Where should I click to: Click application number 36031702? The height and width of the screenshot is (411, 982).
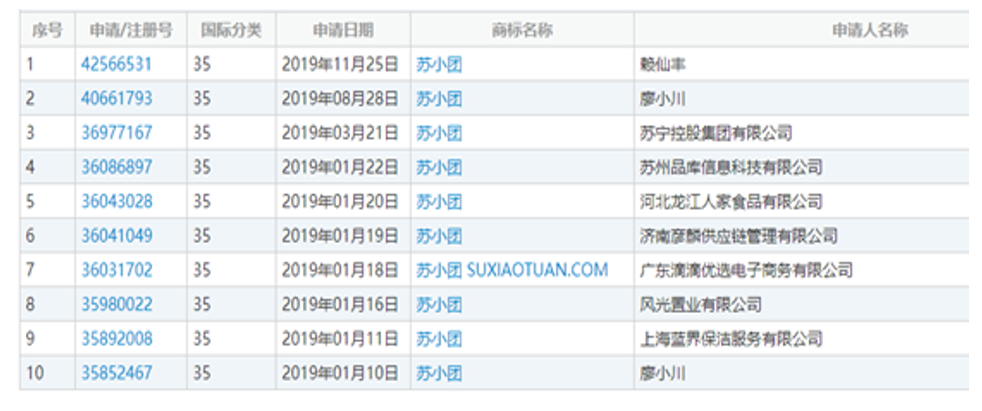[116, 270]
